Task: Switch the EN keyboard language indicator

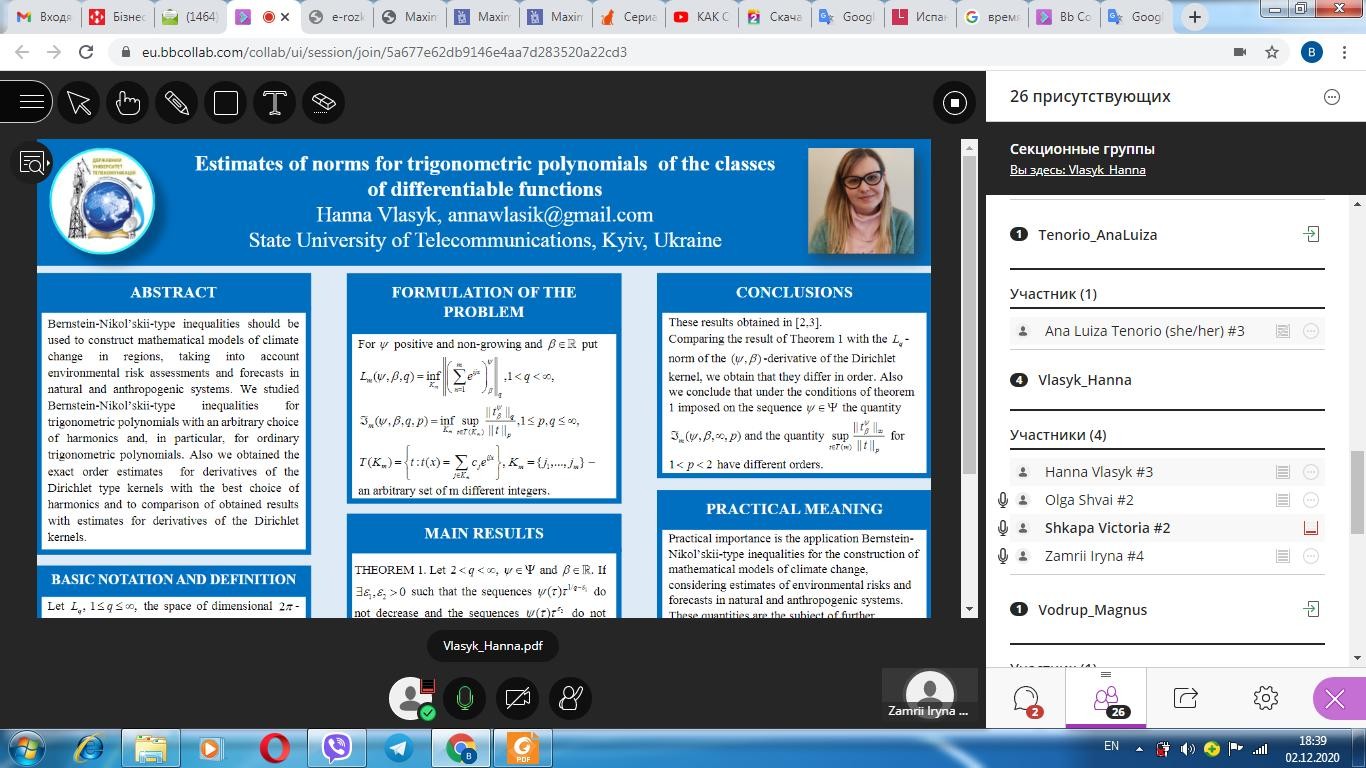Action: [1111, 746]
